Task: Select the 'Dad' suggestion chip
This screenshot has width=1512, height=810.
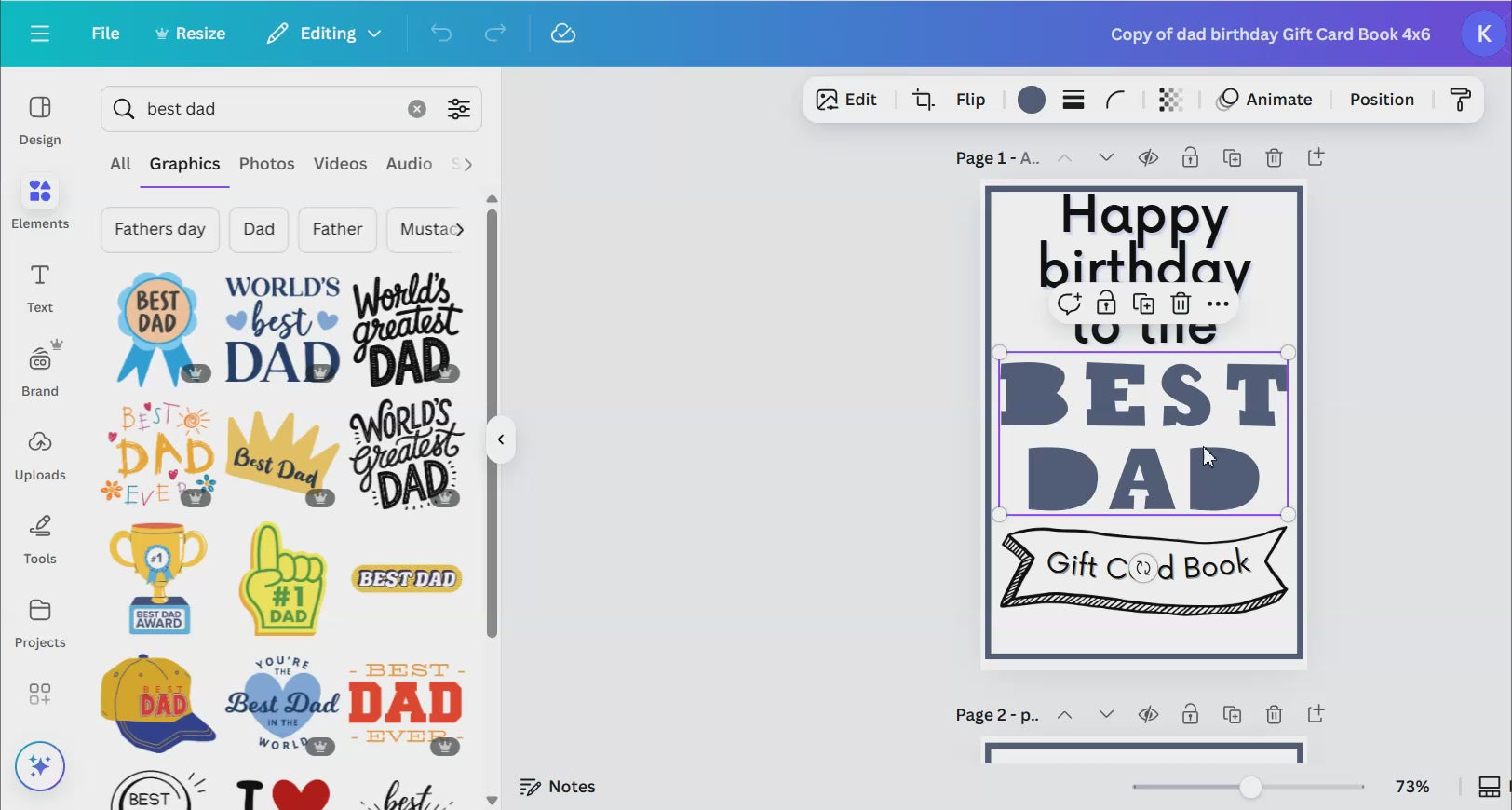Action: (259, 229)
